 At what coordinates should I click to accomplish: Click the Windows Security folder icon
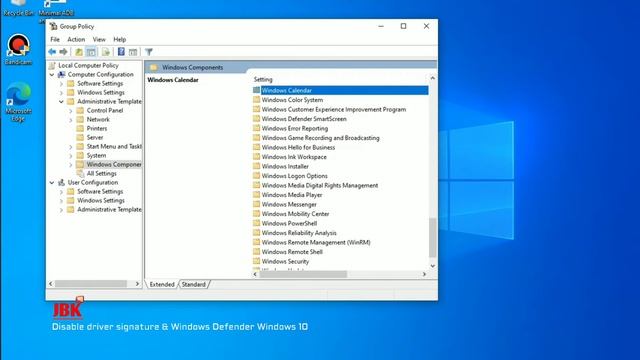(256, 261)
